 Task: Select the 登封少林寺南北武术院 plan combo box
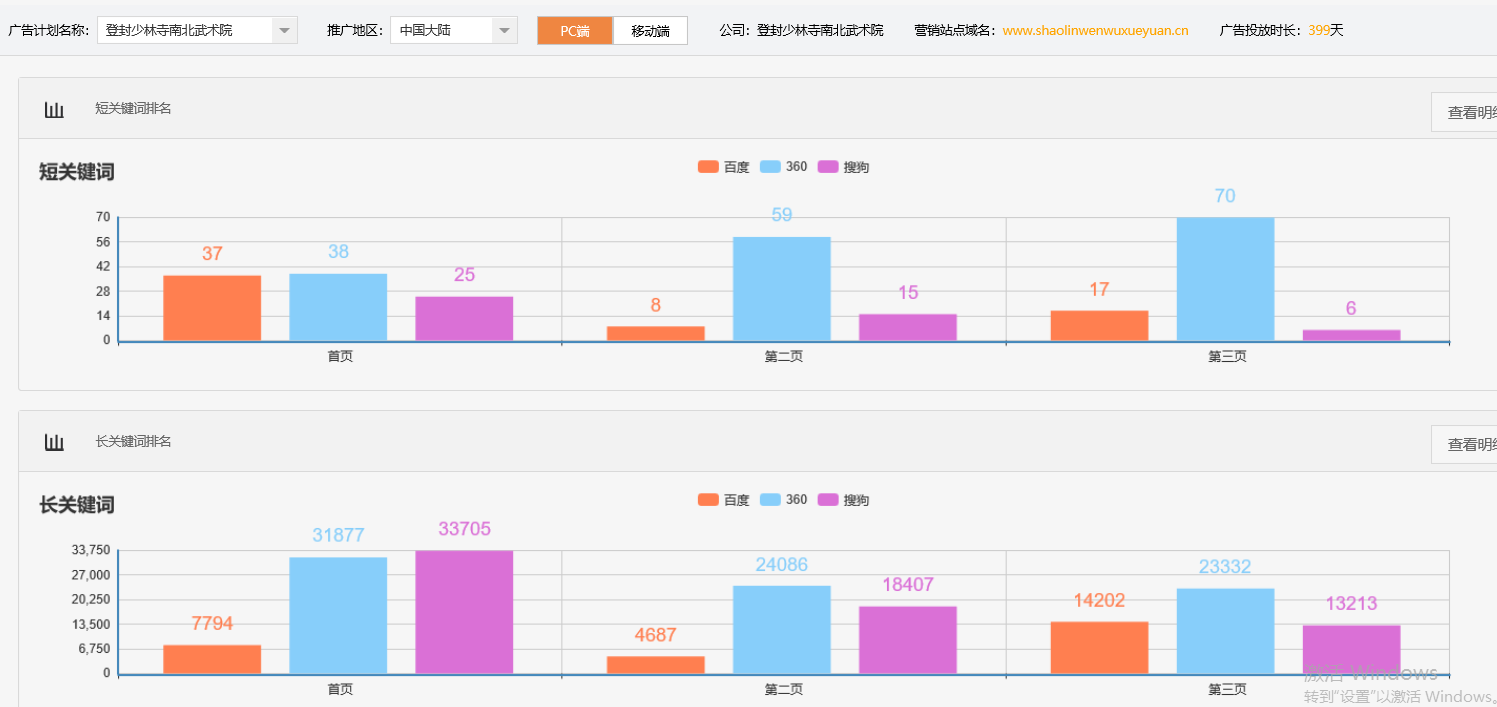(x=185, y=31)
